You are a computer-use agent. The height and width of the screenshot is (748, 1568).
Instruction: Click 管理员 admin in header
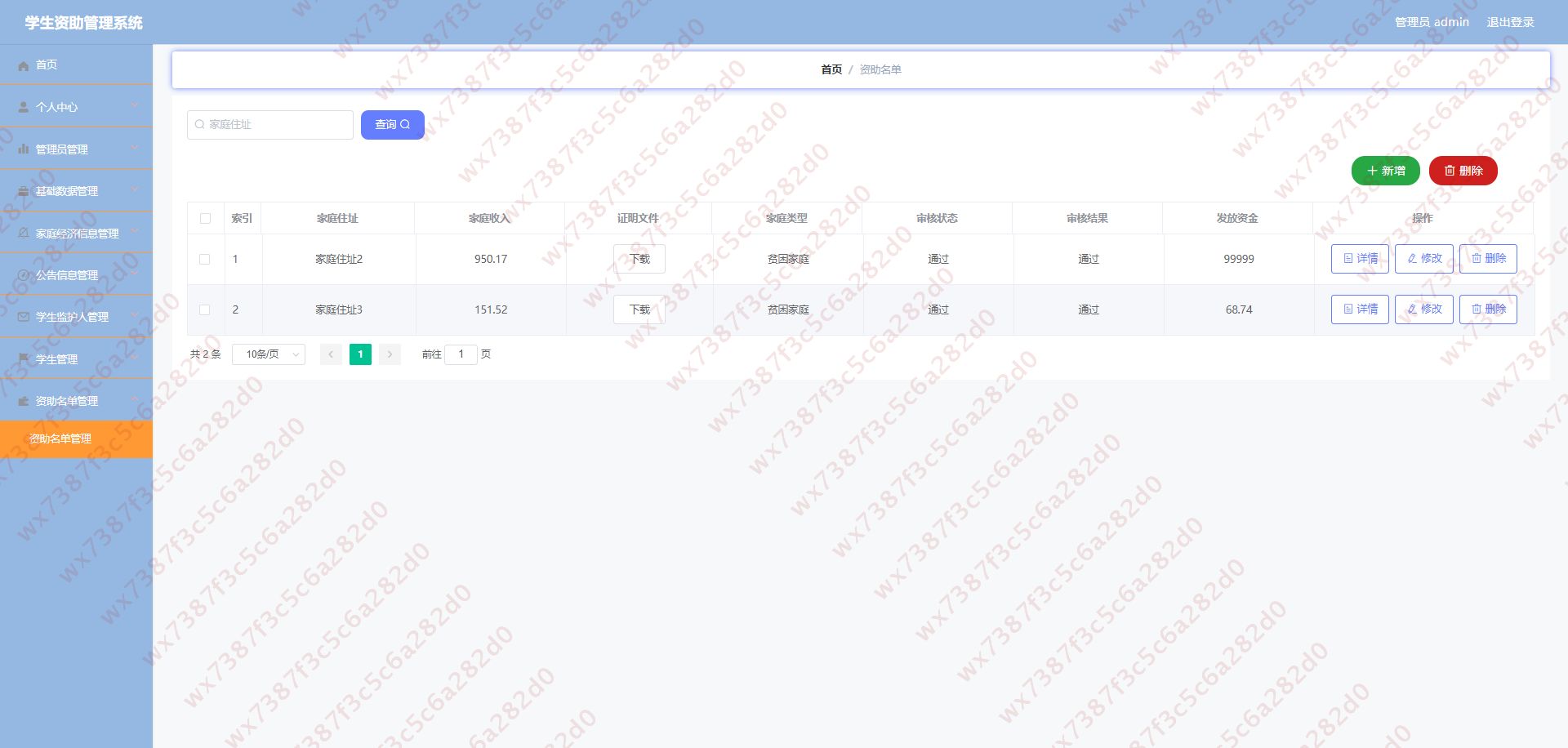[1432, 23]
